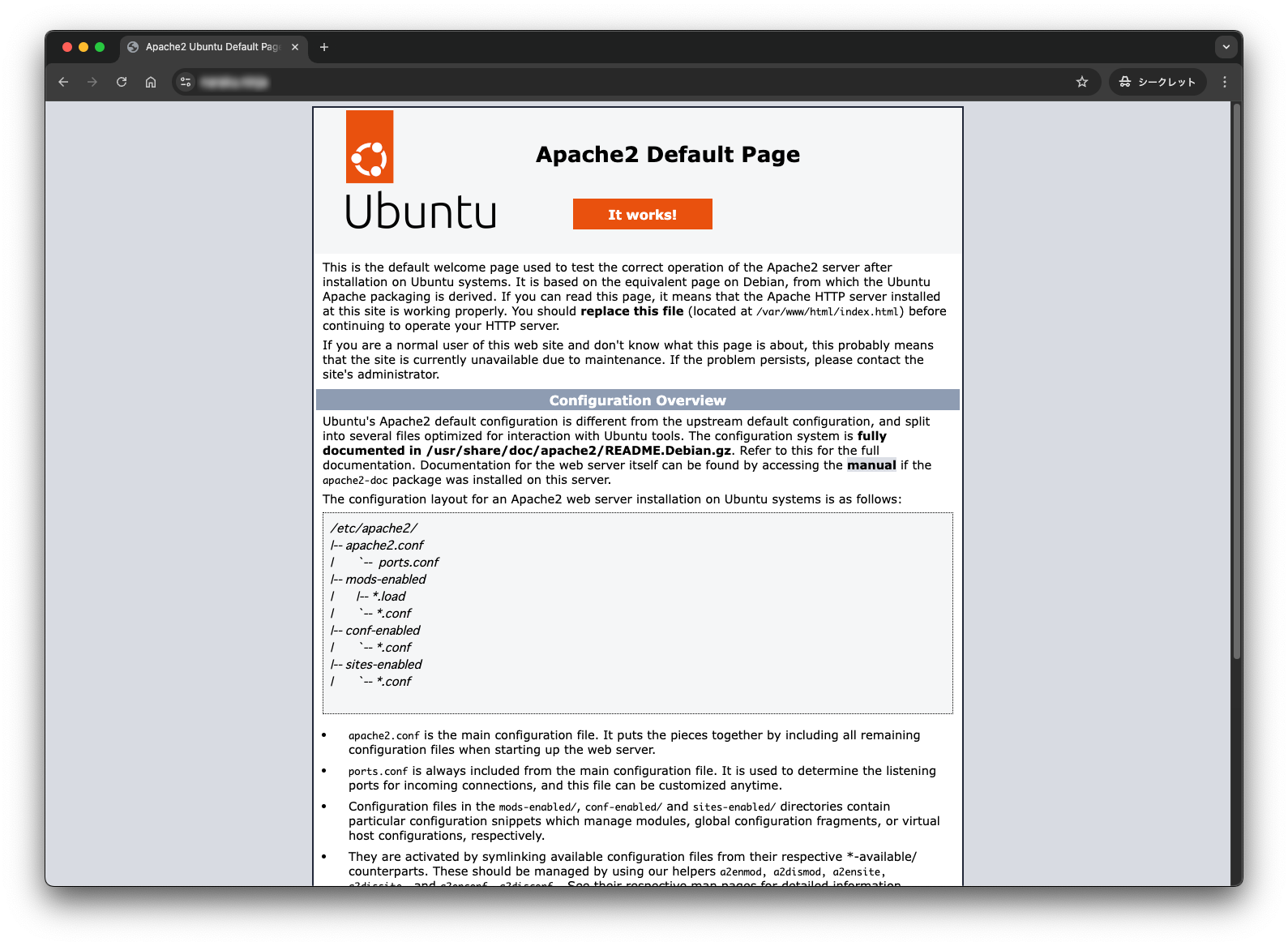The height and width of the screenshot is (946, 1288).
Task: Go to the browser home page
Action: [x=151, y=82]
